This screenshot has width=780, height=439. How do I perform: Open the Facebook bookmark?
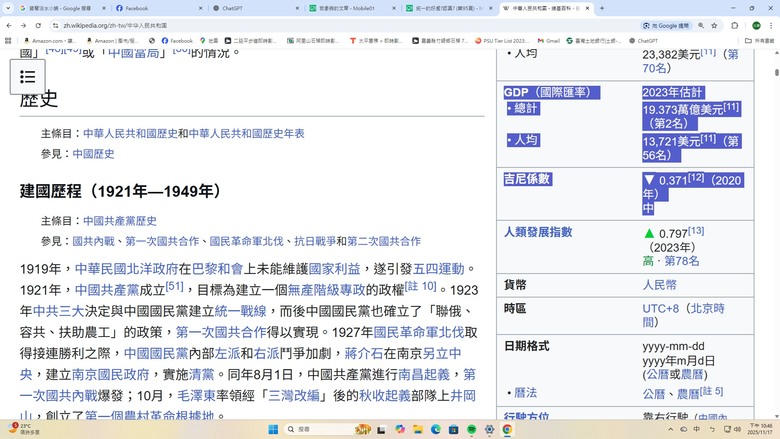(177, 41)
